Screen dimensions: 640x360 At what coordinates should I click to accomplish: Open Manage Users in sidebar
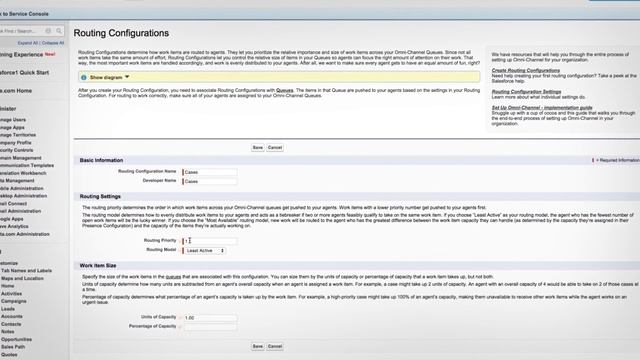[x=13, y=120]
